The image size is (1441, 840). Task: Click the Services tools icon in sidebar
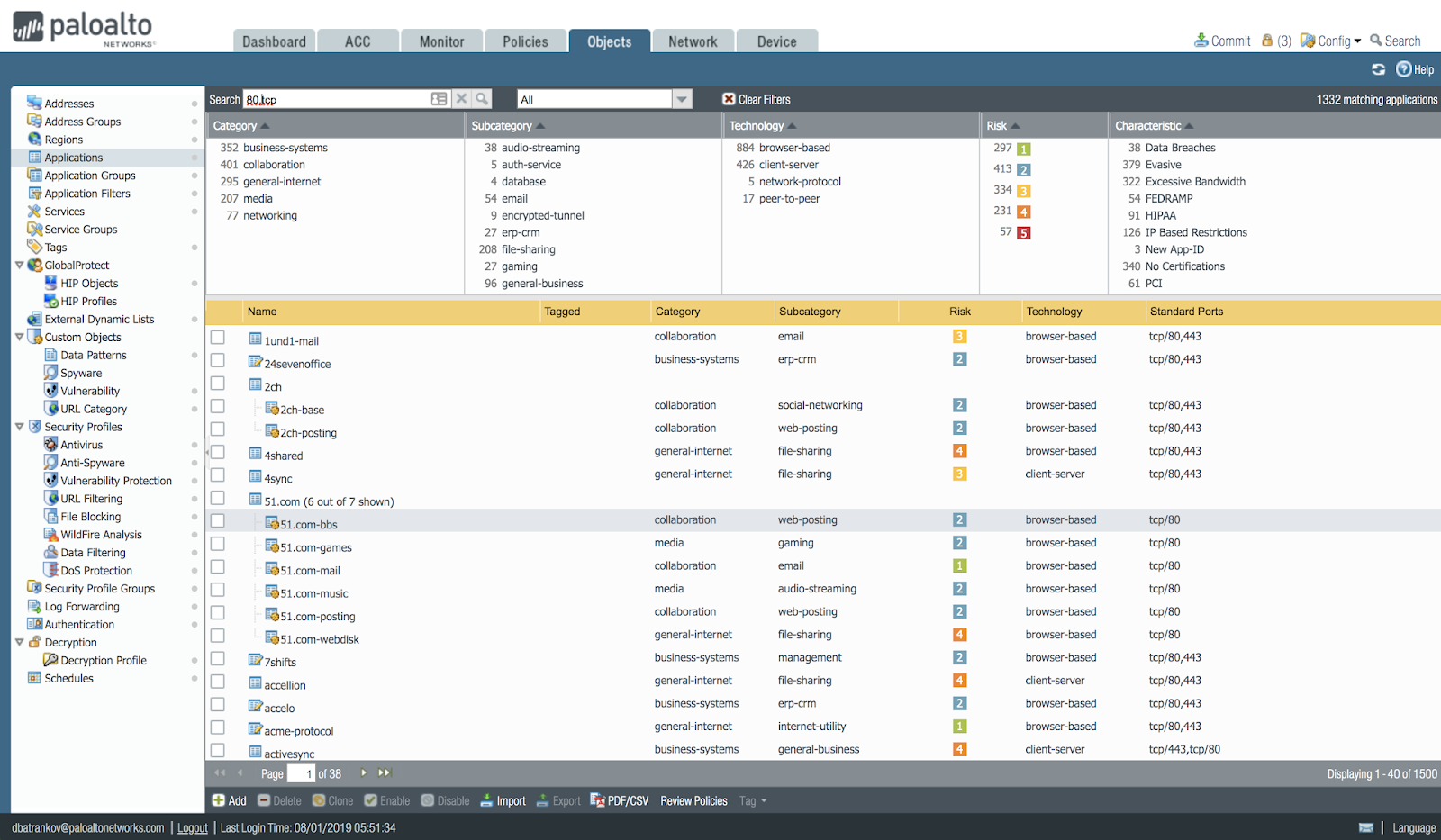(x=34, y=211)
